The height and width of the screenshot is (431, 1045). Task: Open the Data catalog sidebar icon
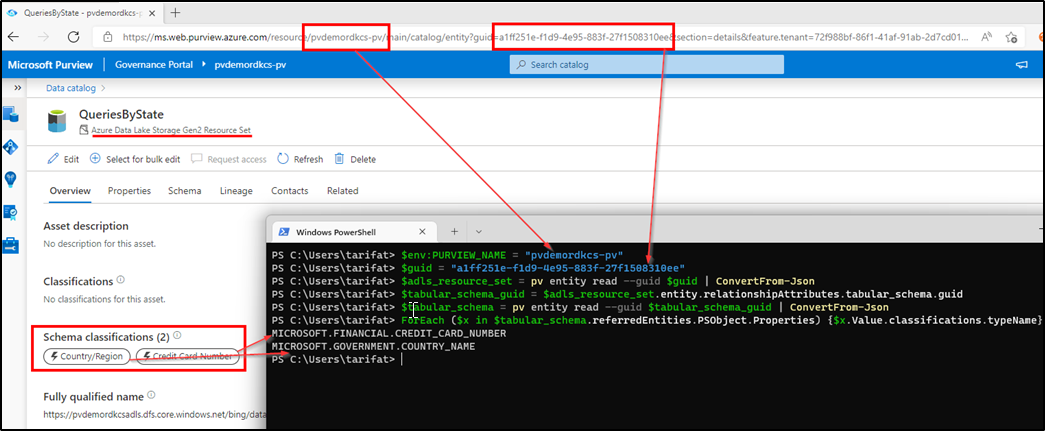(11, 115)
